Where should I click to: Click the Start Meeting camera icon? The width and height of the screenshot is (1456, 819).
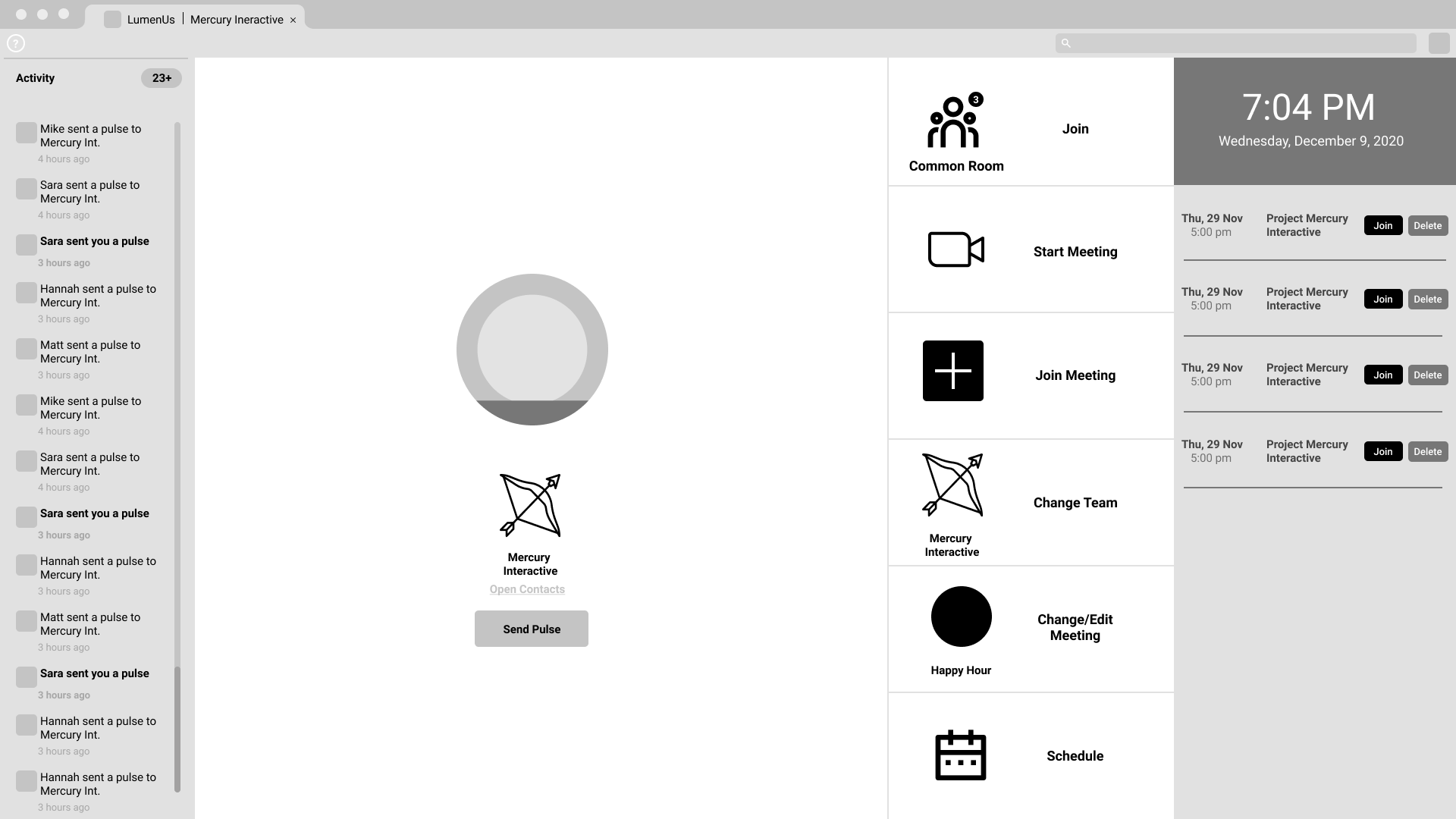[x=955, y=249]
